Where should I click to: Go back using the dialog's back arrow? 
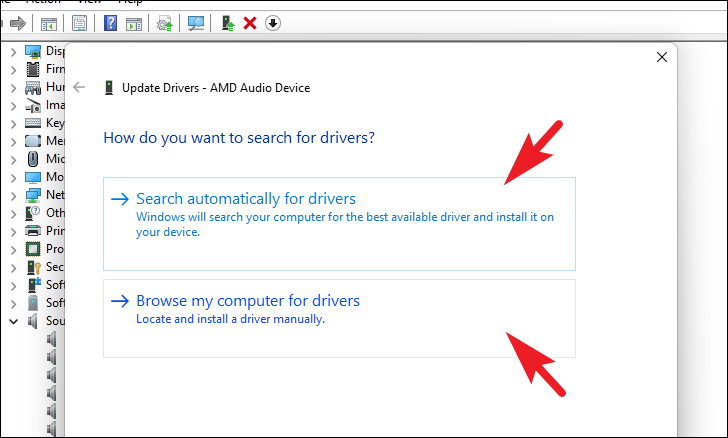[79, 87]
